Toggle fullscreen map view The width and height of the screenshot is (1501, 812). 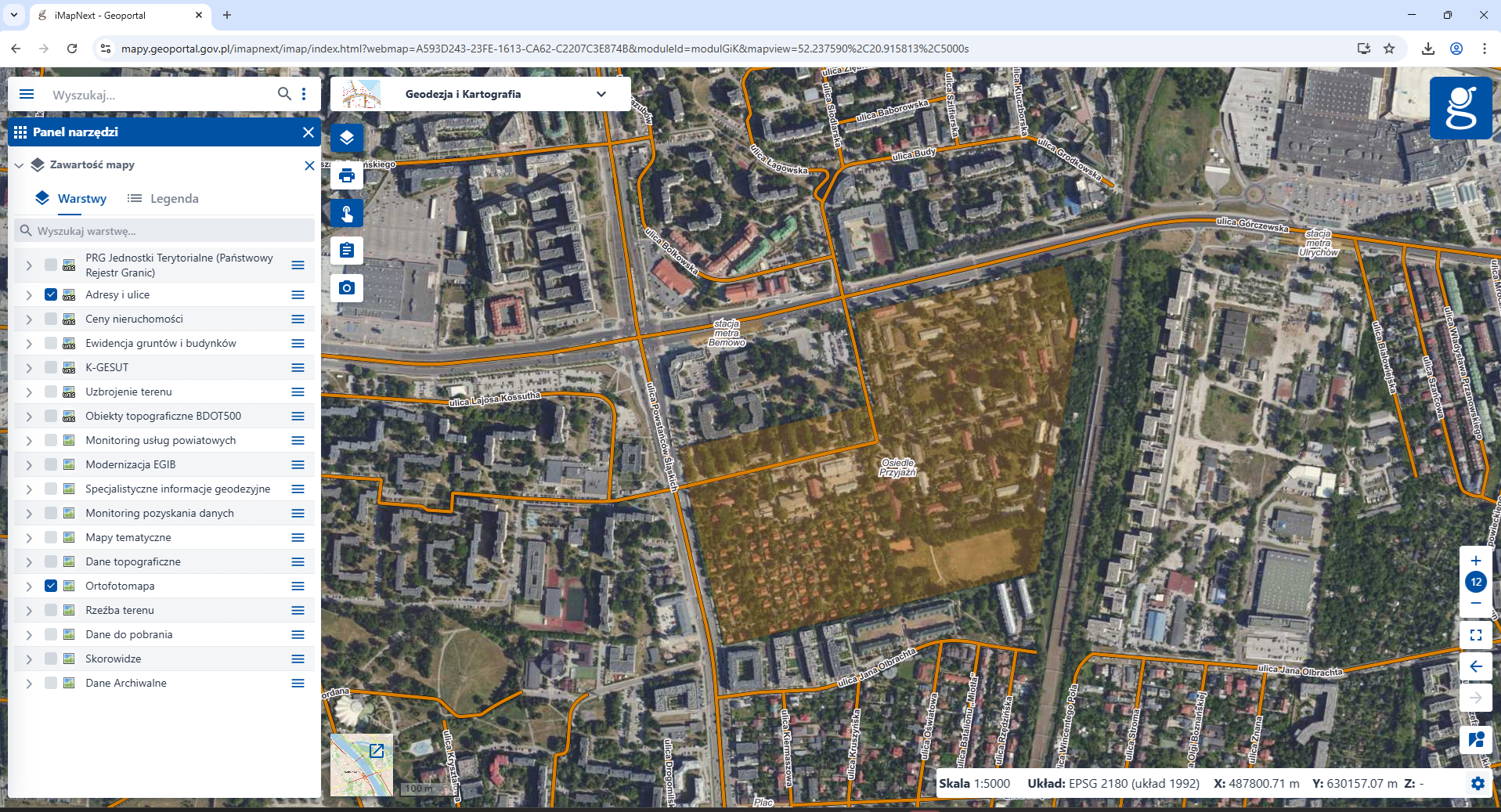click(x=1475, y=635)
